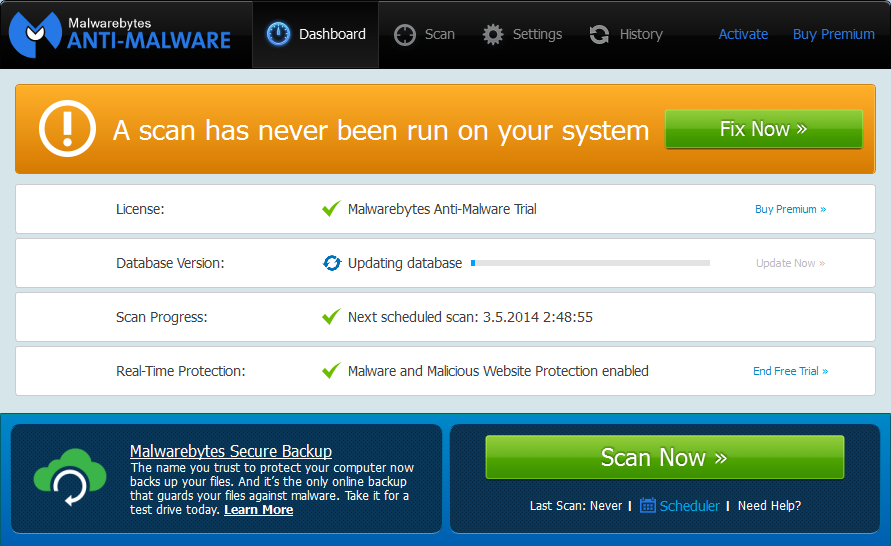Click the Activate link in header
Image resolution: width=891 pixels, height=546 pixels.
(x=743, y=34)
